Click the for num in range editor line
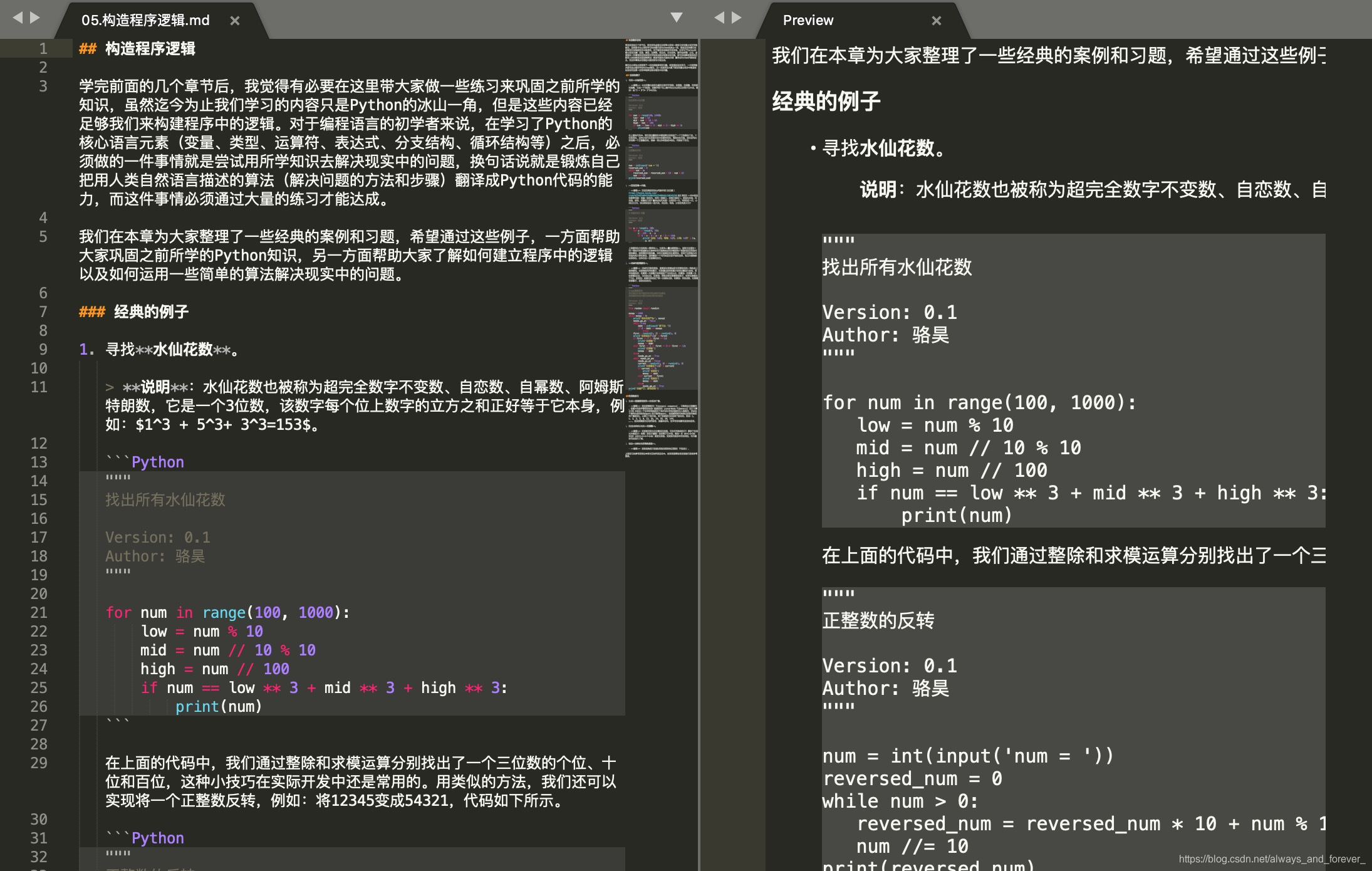The height and width of the screenshot is (871, 1372). [227, 612]
